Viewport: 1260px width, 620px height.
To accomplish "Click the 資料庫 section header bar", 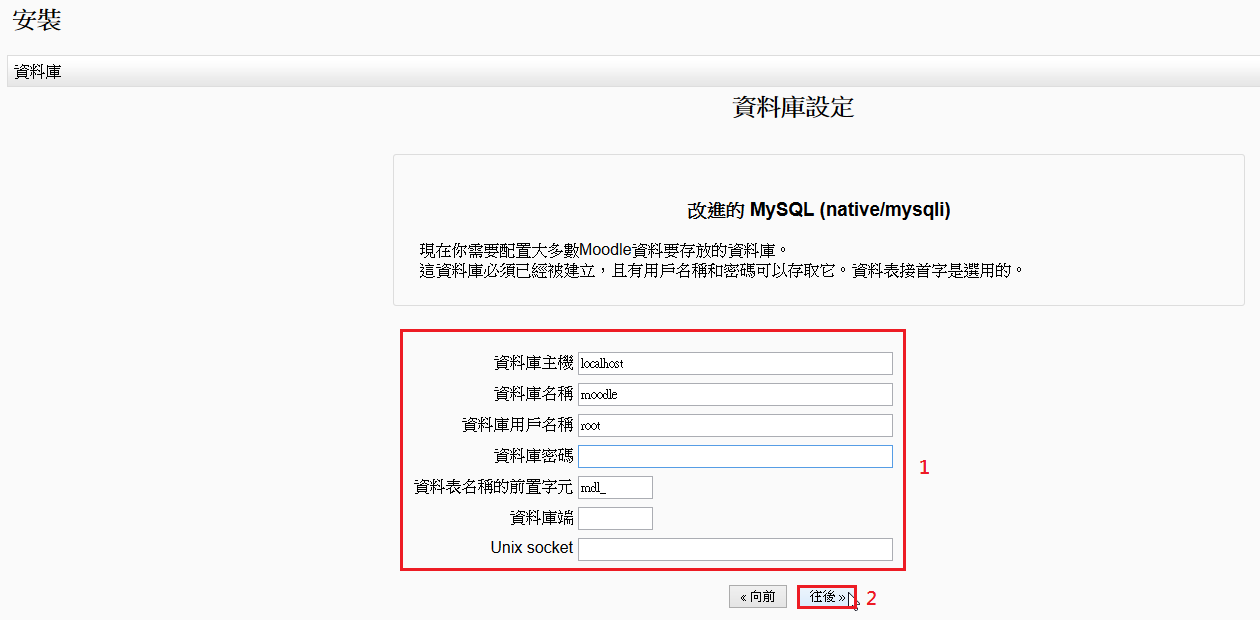I will point(630,72).
